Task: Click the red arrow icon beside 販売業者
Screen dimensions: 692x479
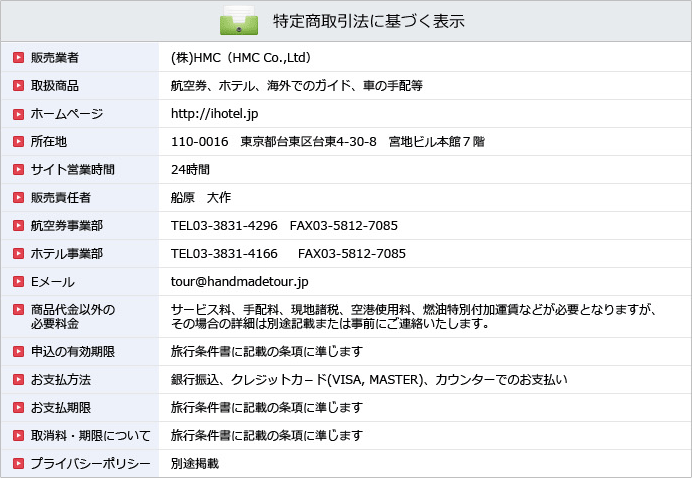Action: (18, 58)
